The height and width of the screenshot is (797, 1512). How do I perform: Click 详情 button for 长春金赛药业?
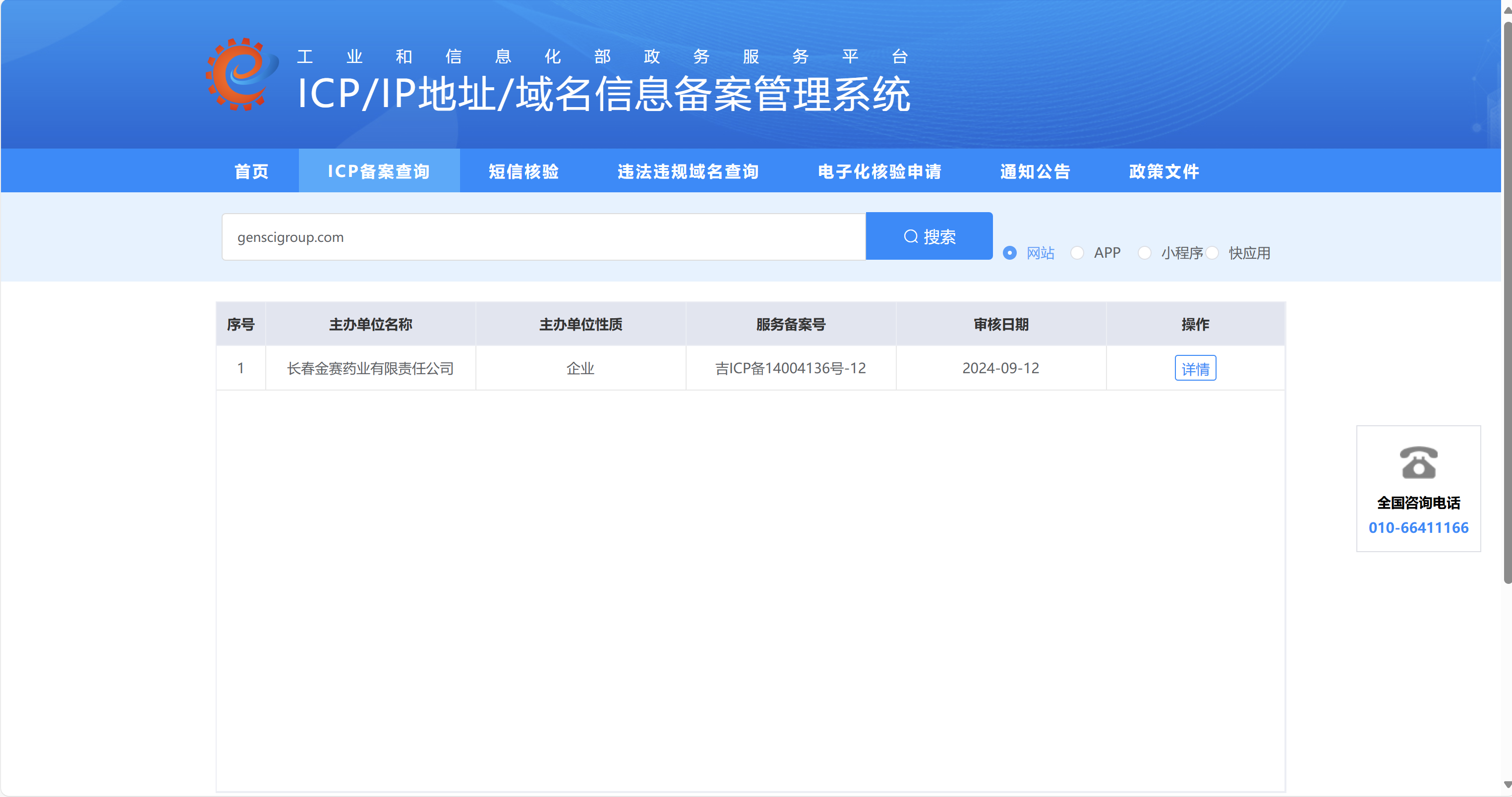tap(1195, 369)
